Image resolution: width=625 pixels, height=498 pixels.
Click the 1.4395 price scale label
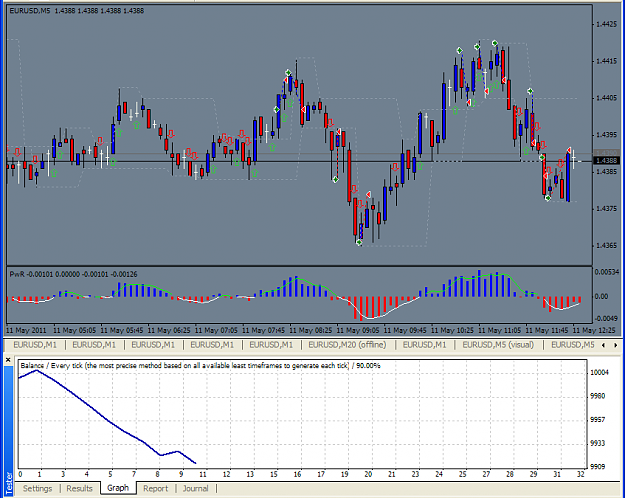tap(606, 135)
